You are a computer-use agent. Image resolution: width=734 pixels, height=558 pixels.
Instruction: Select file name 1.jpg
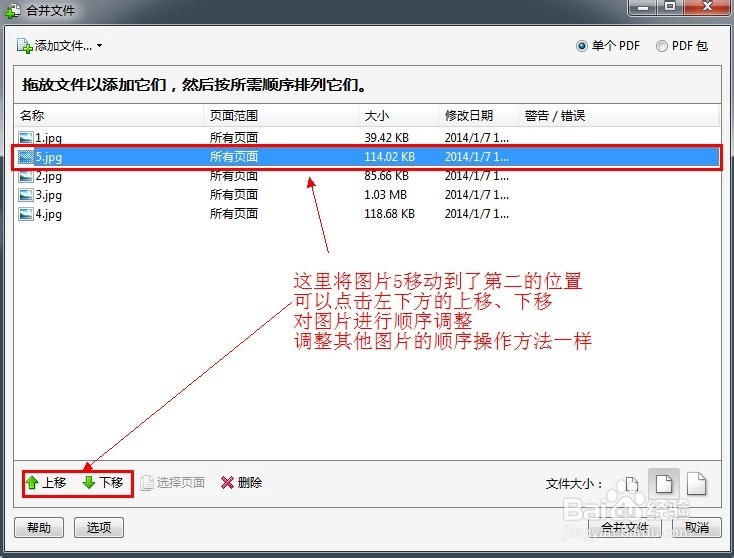(49, 138)
